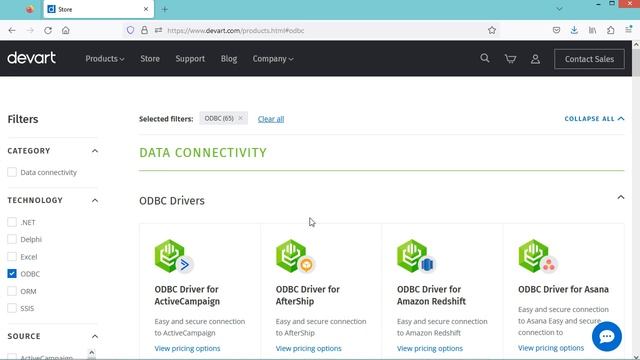Viewport: 640px width, 360px height.
Task: Check the Data connectivity category filter
Action: (12, 172)
